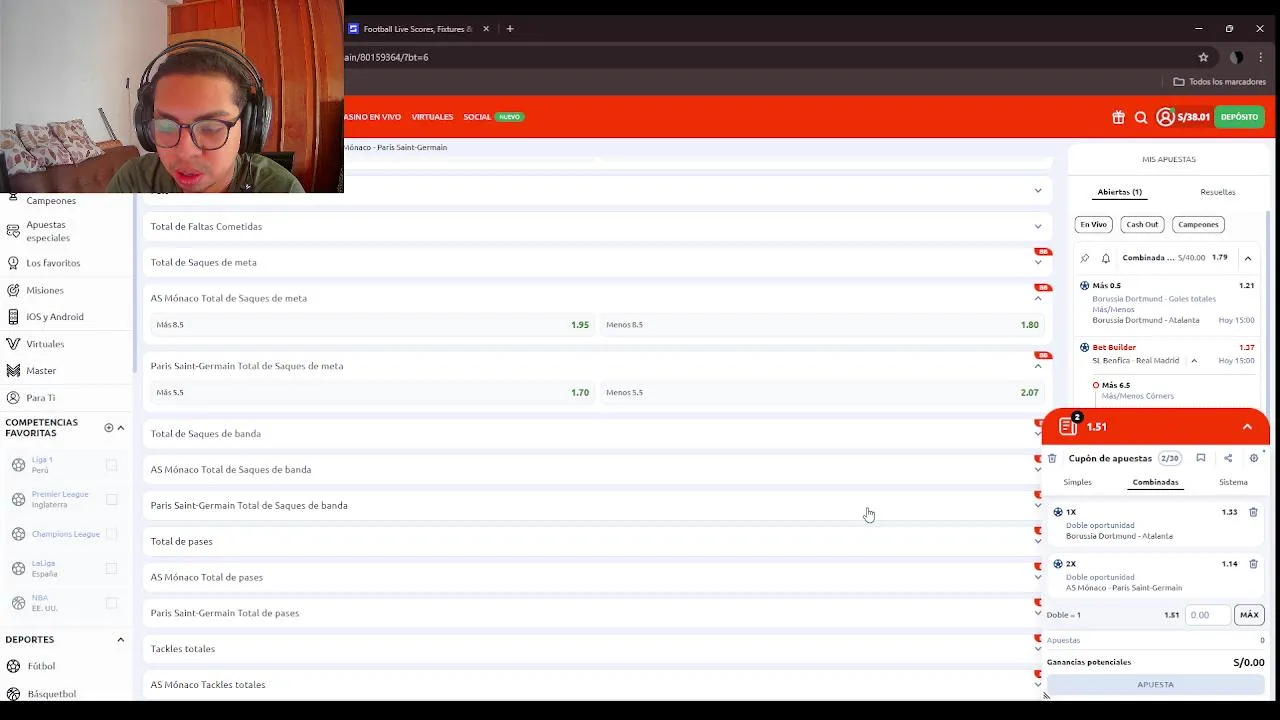Select Menos 5.5 odds 2.07
The image size is (1280, 720).
[x=822, y=393]
